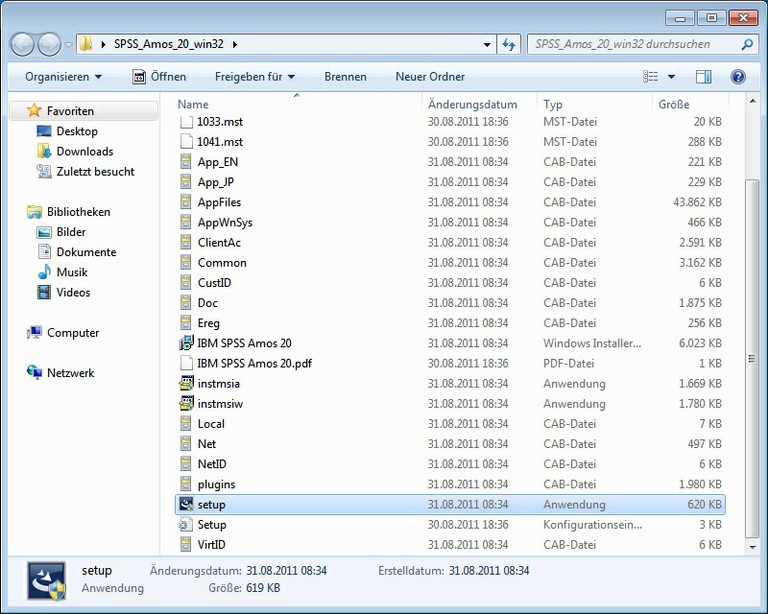Select the Common cabinet icon

186,262
